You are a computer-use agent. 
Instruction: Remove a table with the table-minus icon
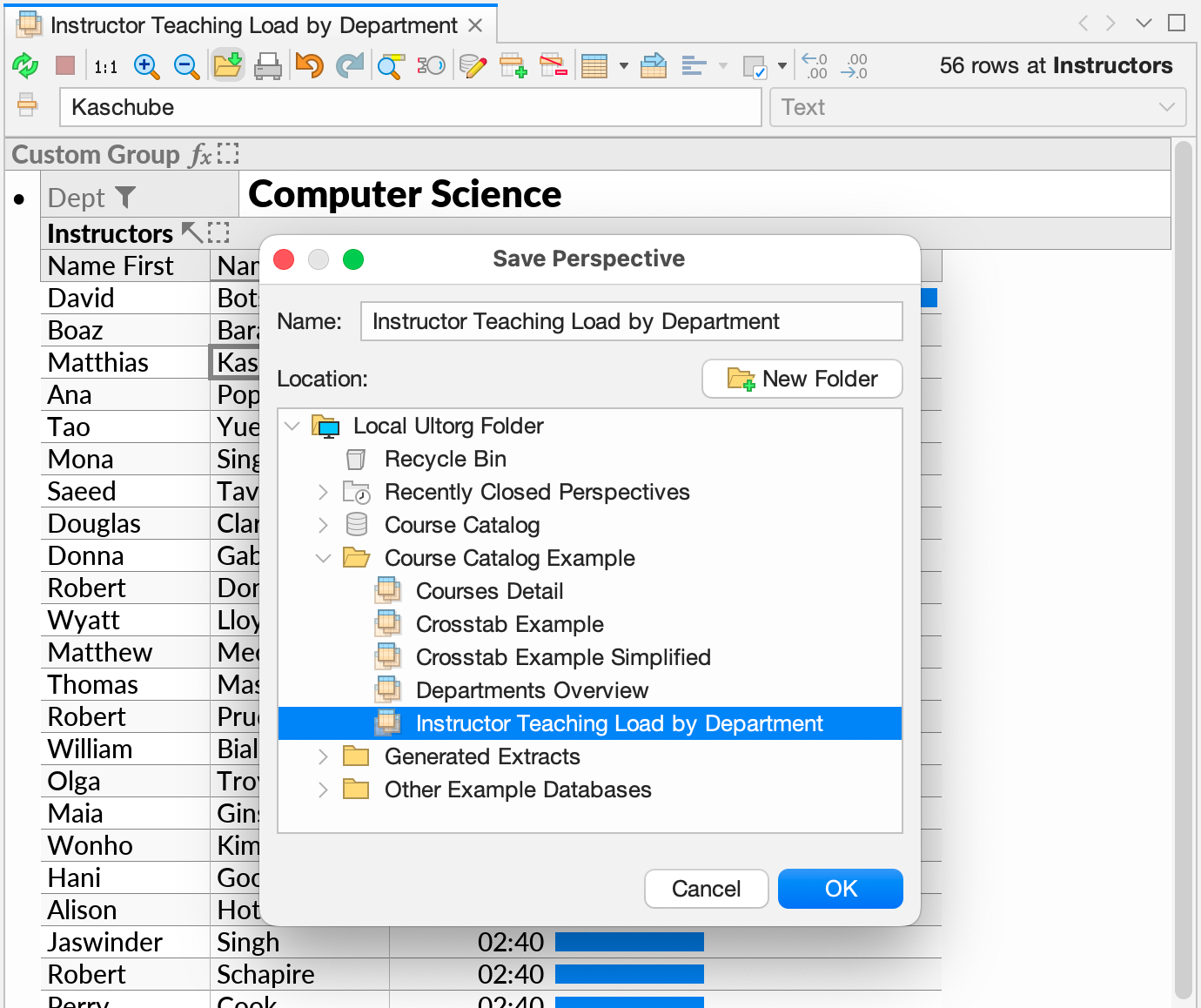tap(554, 65)
